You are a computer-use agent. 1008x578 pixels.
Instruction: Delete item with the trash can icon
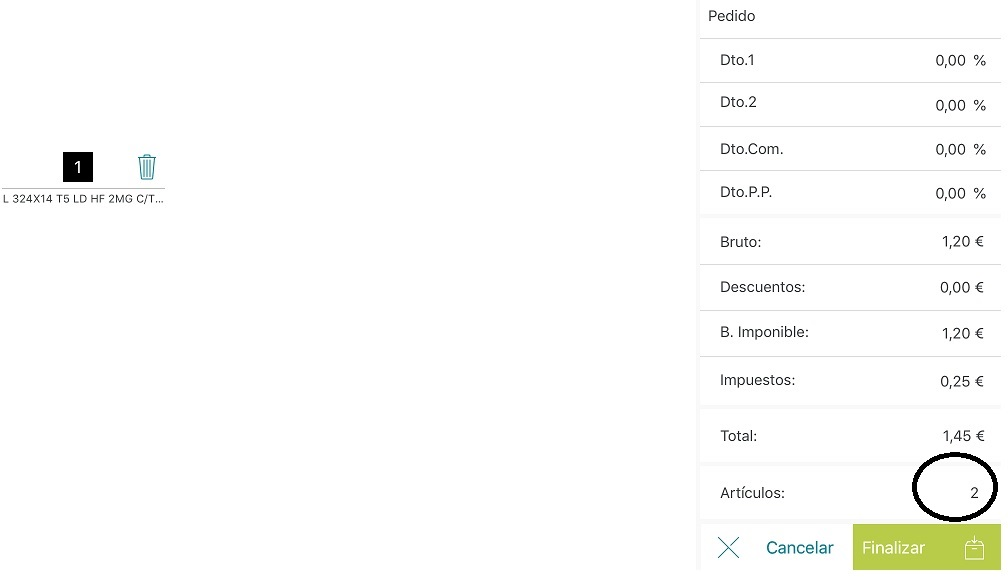[147, 167]
